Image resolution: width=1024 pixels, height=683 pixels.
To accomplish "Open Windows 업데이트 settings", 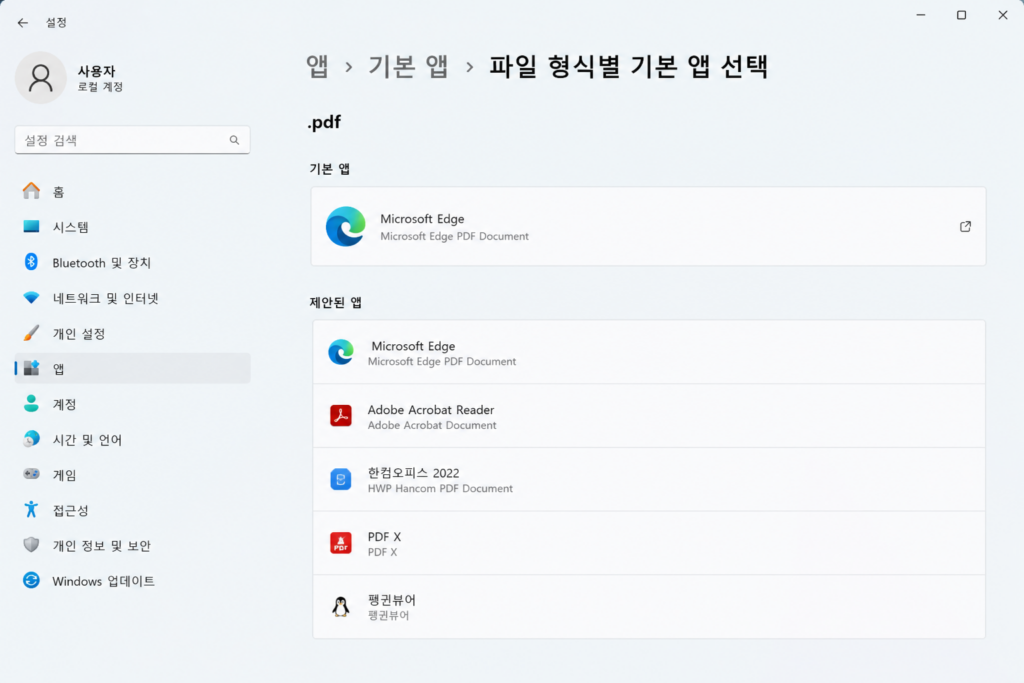I will point(133,580).
